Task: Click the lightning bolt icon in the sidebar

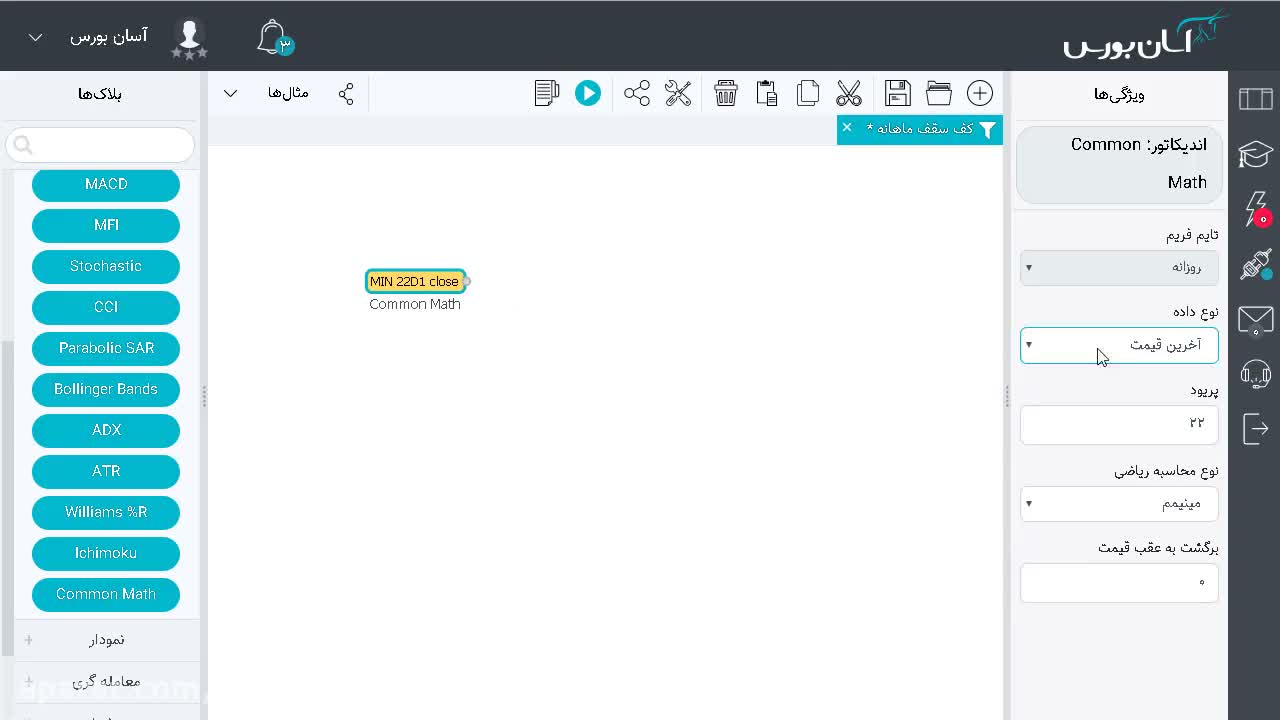Action: pos(1257,209)
